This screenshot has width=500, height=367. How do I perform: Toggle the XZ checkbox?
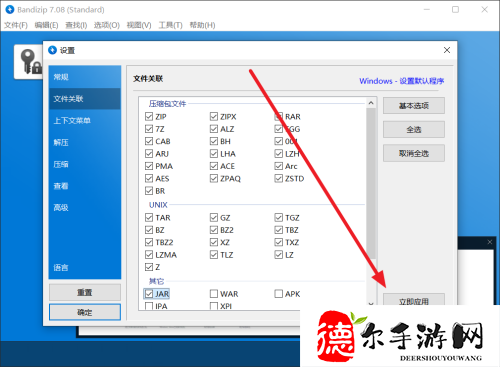[x=214, y=242]
